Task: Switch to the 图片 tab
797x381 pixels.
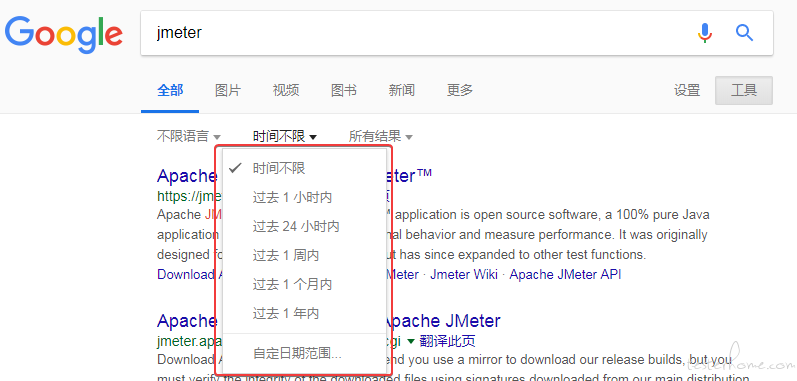Action: pyautogui.click(x=228, y=90)
